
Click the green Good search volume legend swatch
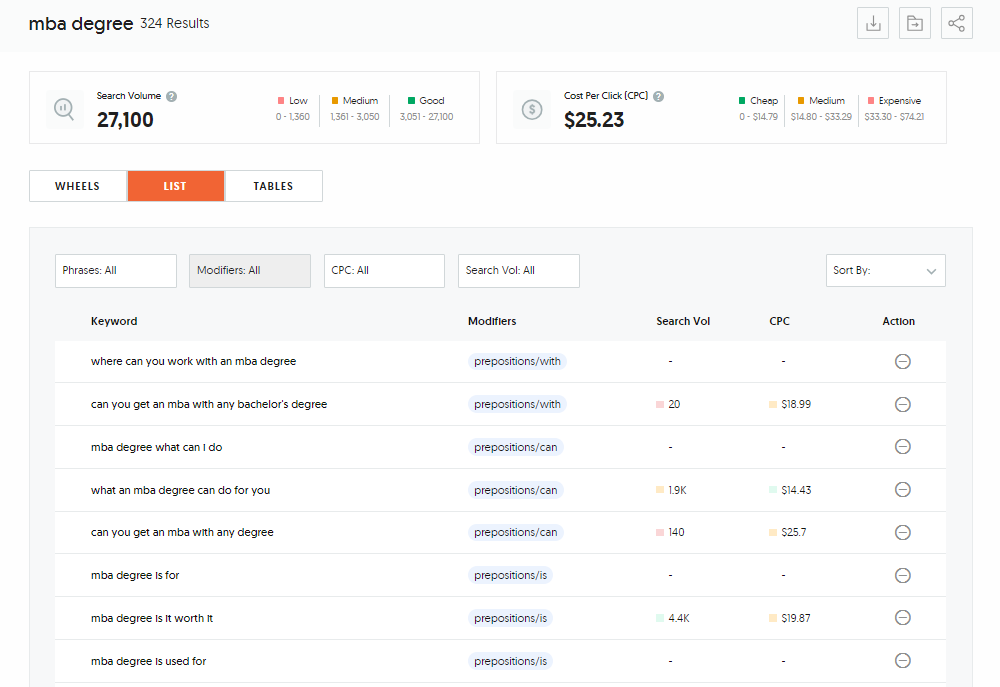coord(411,101)
